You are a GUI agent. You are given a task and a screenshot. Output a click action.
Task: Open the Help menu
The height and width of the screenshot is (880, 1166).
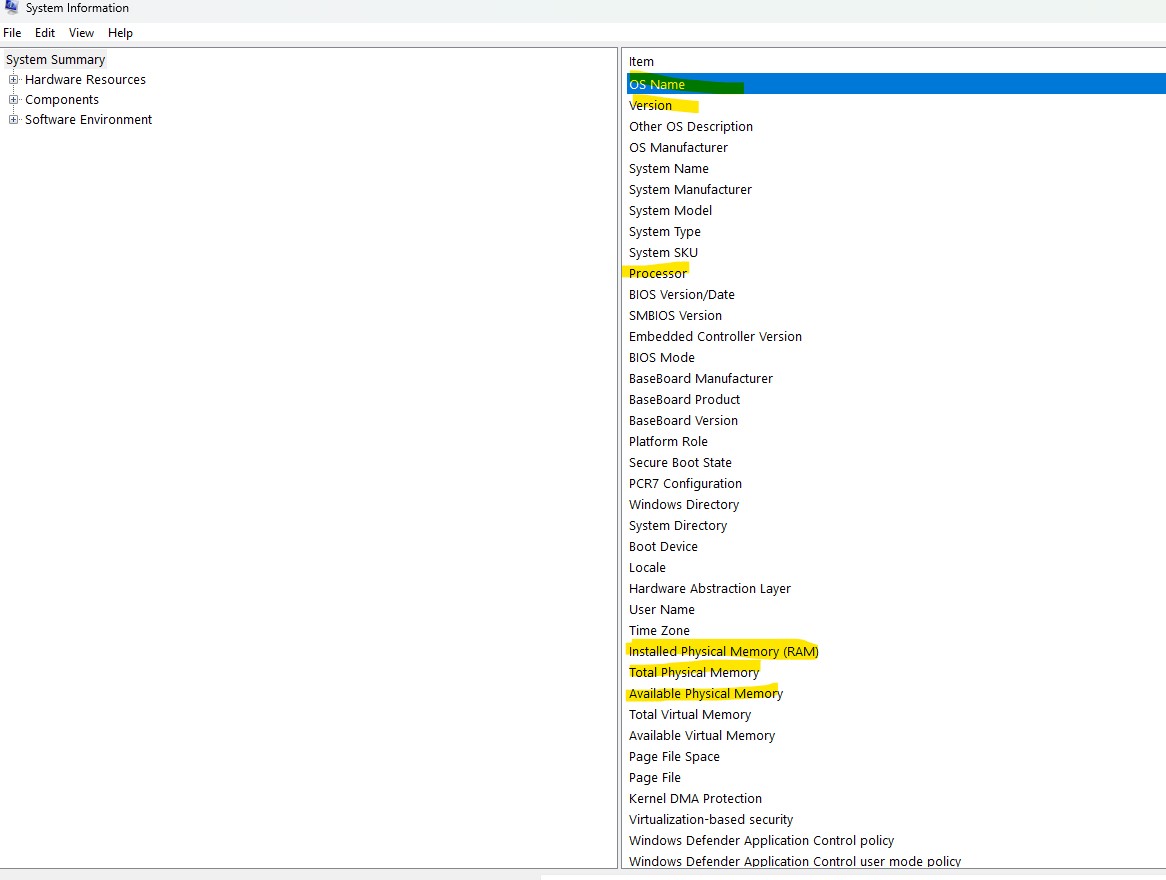coord(120,33)
